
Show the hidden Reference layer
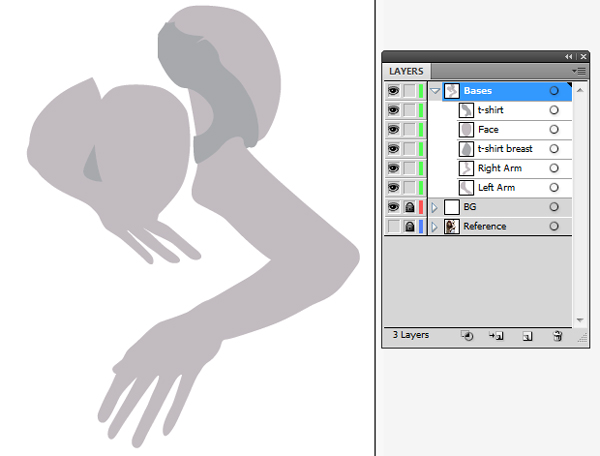(393, 226)
